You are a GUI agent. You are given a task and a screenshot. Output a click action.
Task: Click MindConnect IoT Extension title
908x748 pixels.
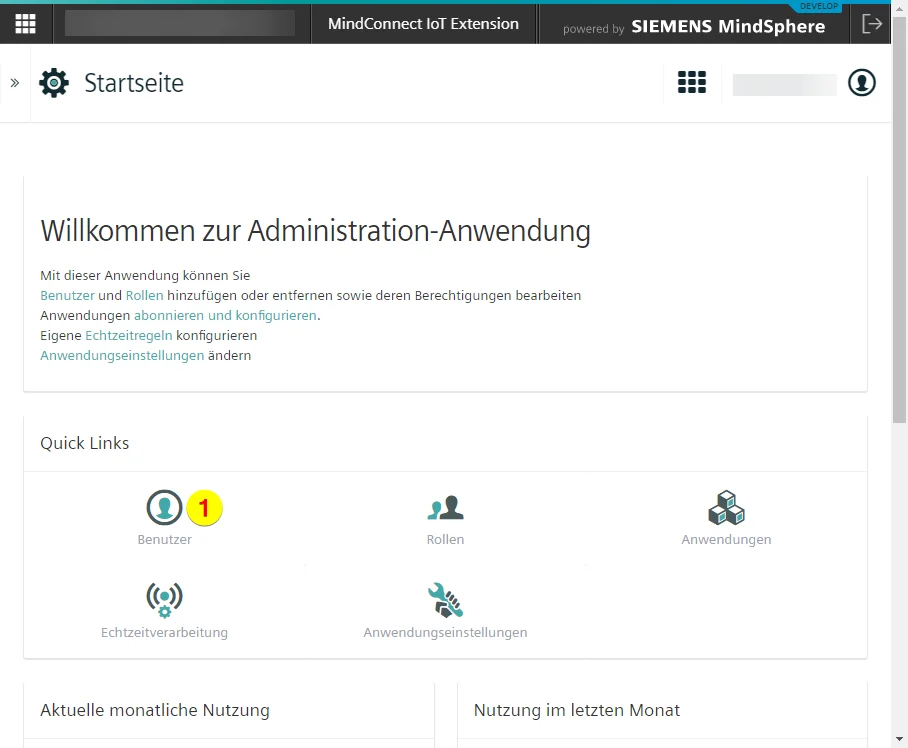(423, 24)
